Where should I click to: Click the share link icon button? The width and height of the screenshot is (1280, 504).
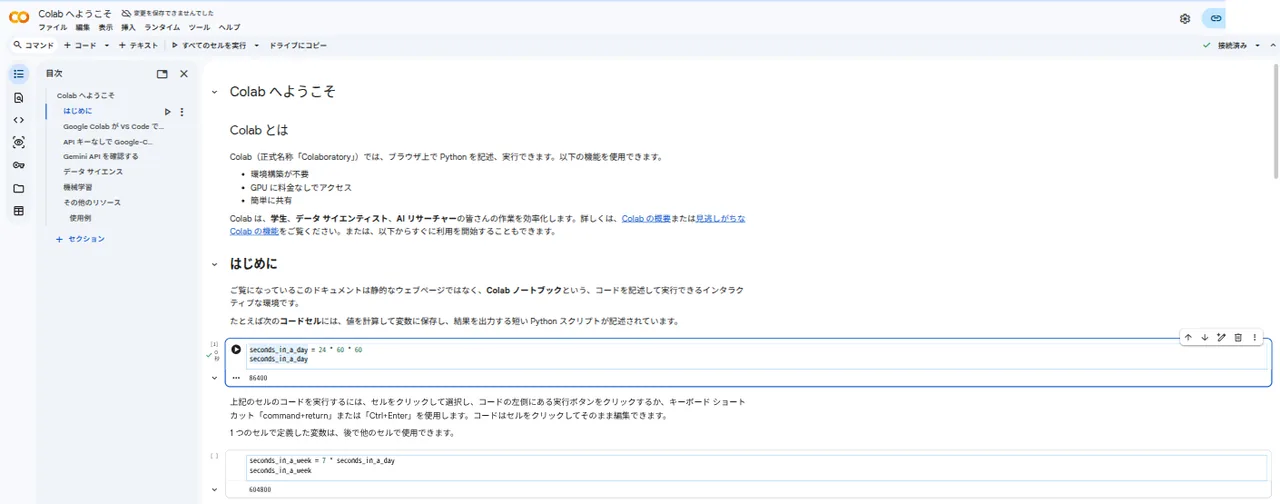1215,18
